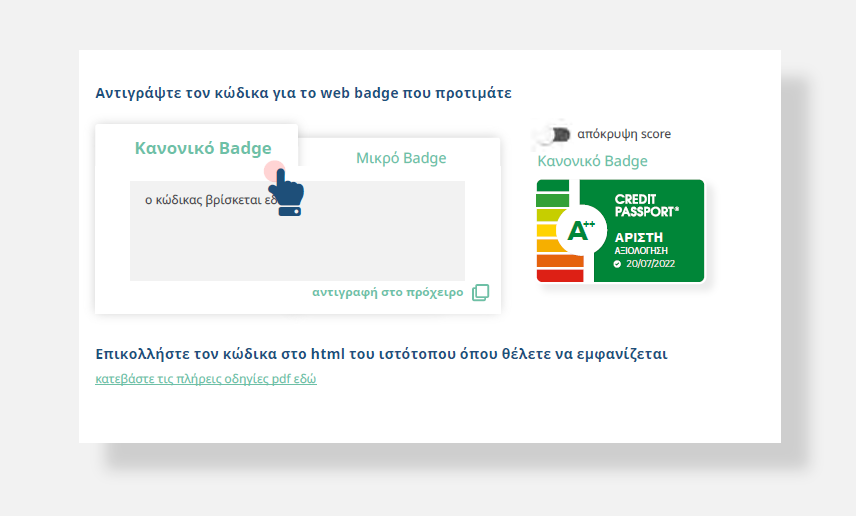The image size is (856, 516).
Task: Open the κατεβάστε τις πλήρεις οδηγίες pdf link
Action: [206, 378]
